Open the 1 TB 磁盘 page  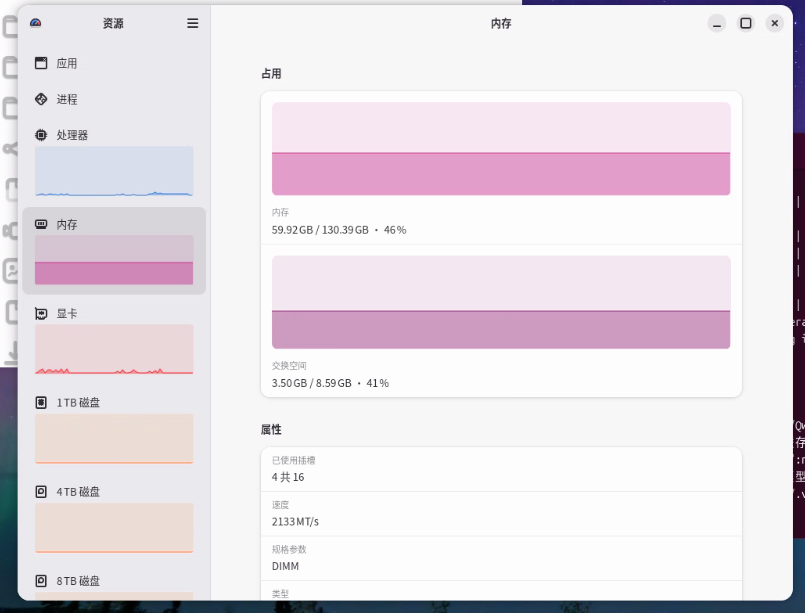[114, 429]
